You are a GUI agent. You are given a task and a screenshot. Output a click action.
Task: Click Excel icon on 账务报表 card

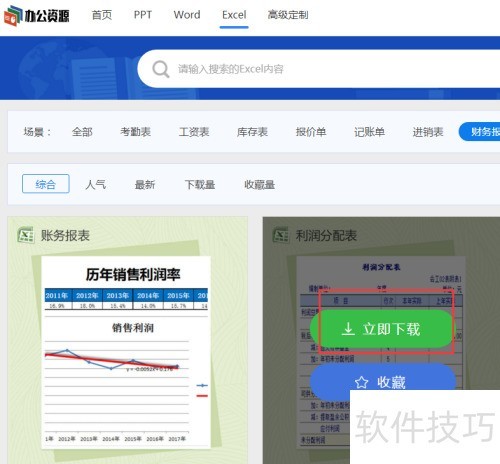[25, 235]
